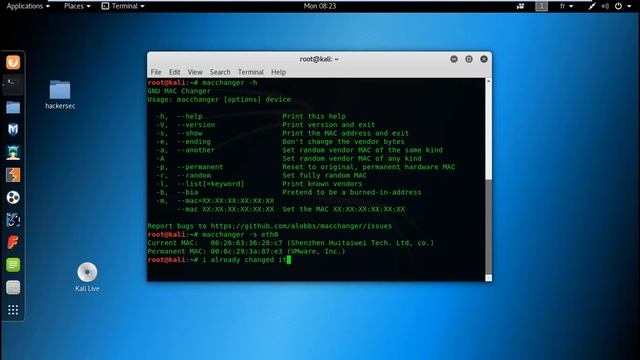640x360 pixels.
Task: Show all applications grid
Action: pos(13,310)
